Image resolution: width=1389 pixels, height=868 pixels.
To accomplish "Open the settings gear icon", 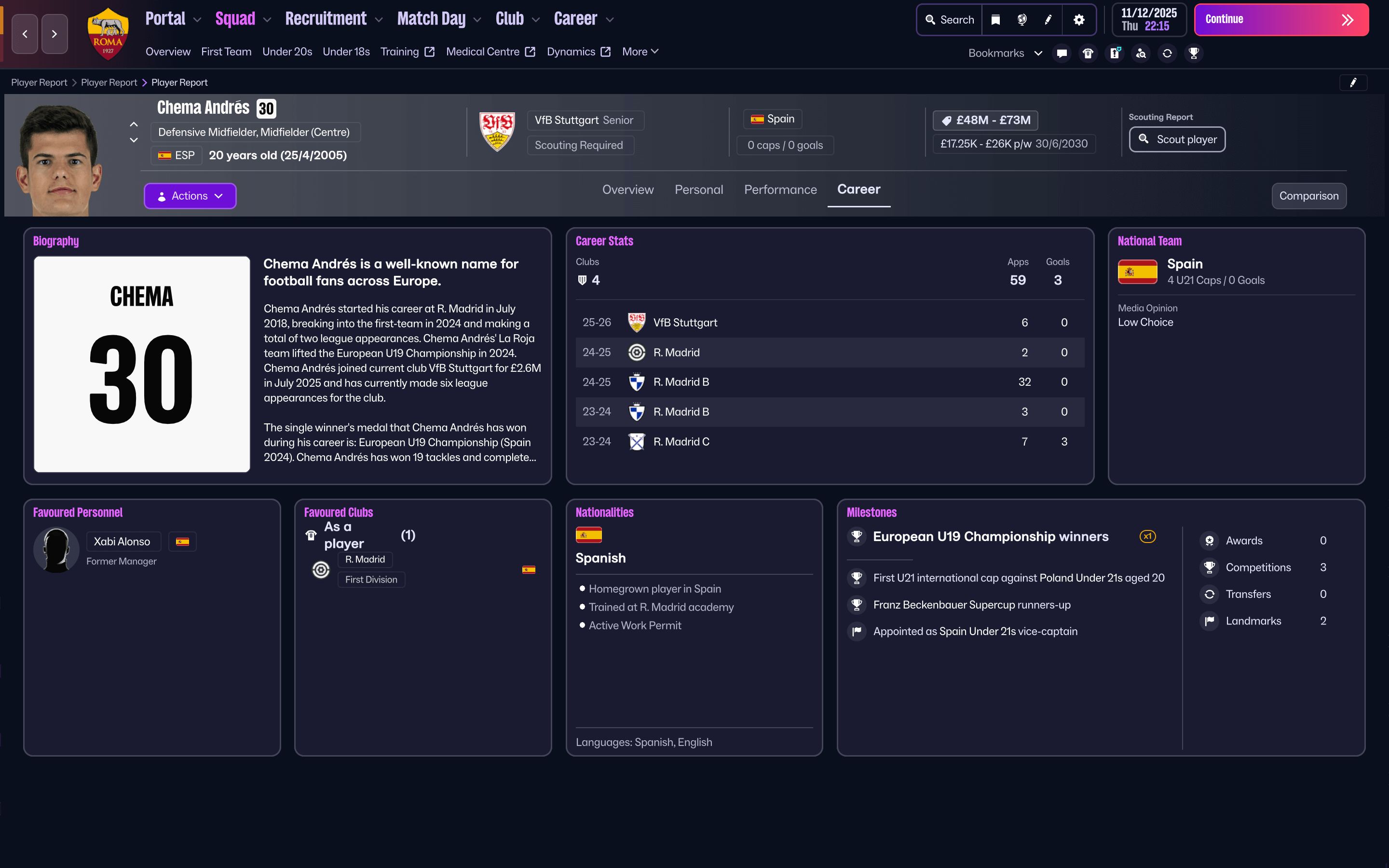I will pyautogui.click(x=1079, y=19).
